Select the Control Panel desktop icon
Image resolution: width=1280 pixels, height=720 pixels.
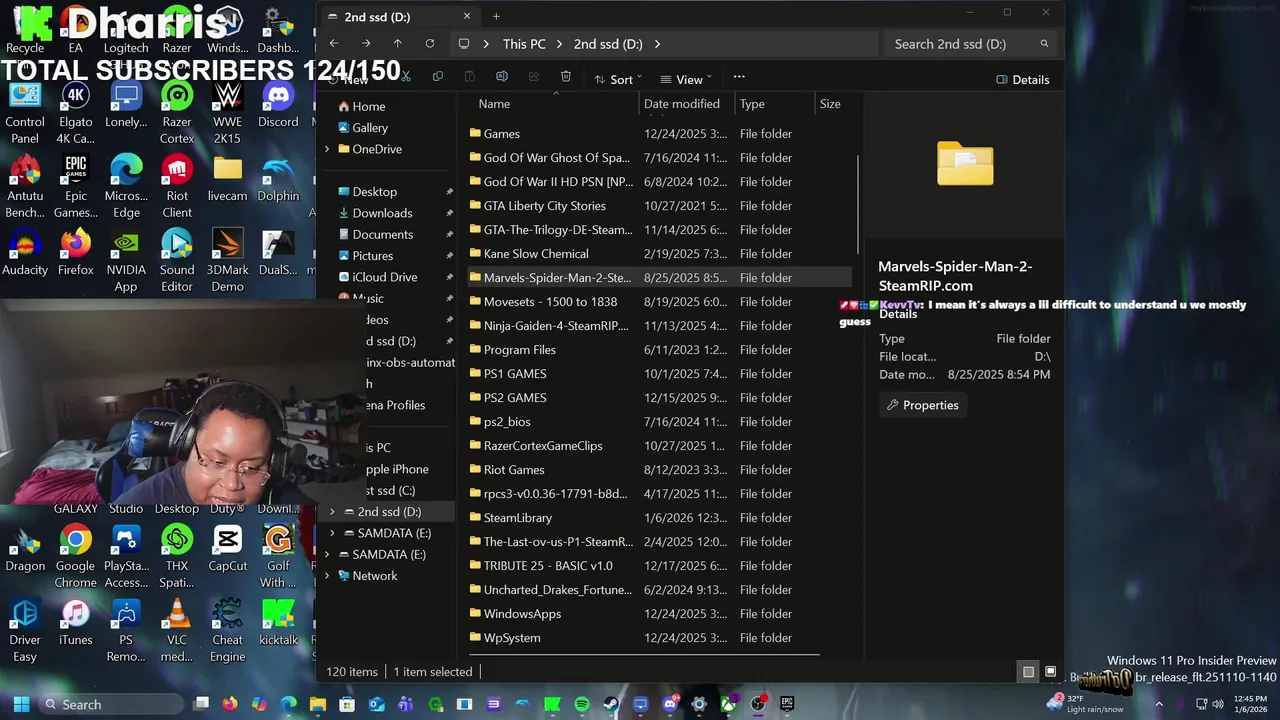[x=25, y=112]
